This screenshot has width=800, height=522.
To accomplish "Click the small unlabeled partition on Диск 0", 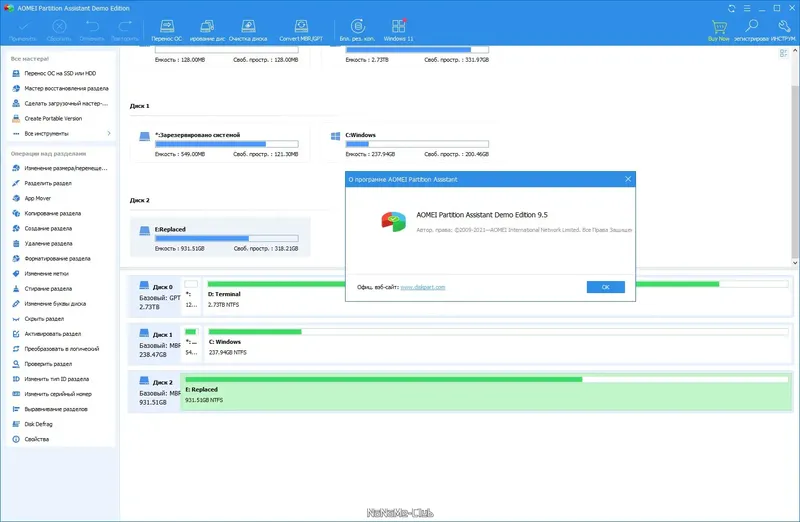I will [x=191, y=296].
